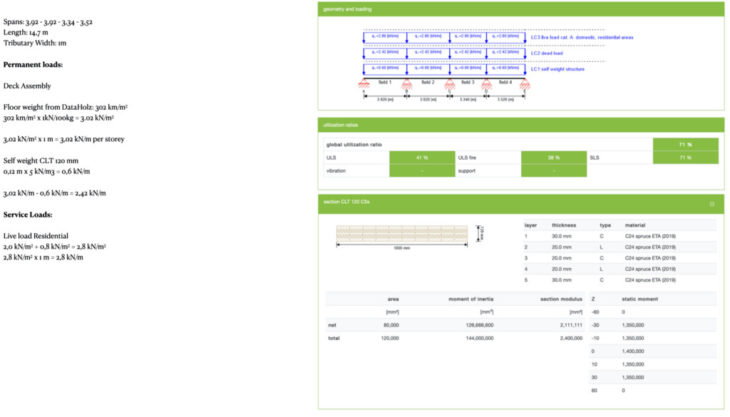730x417 pixels.
Task: Click the global utilization ratio 71 % bar
Action: pos(684,144)
